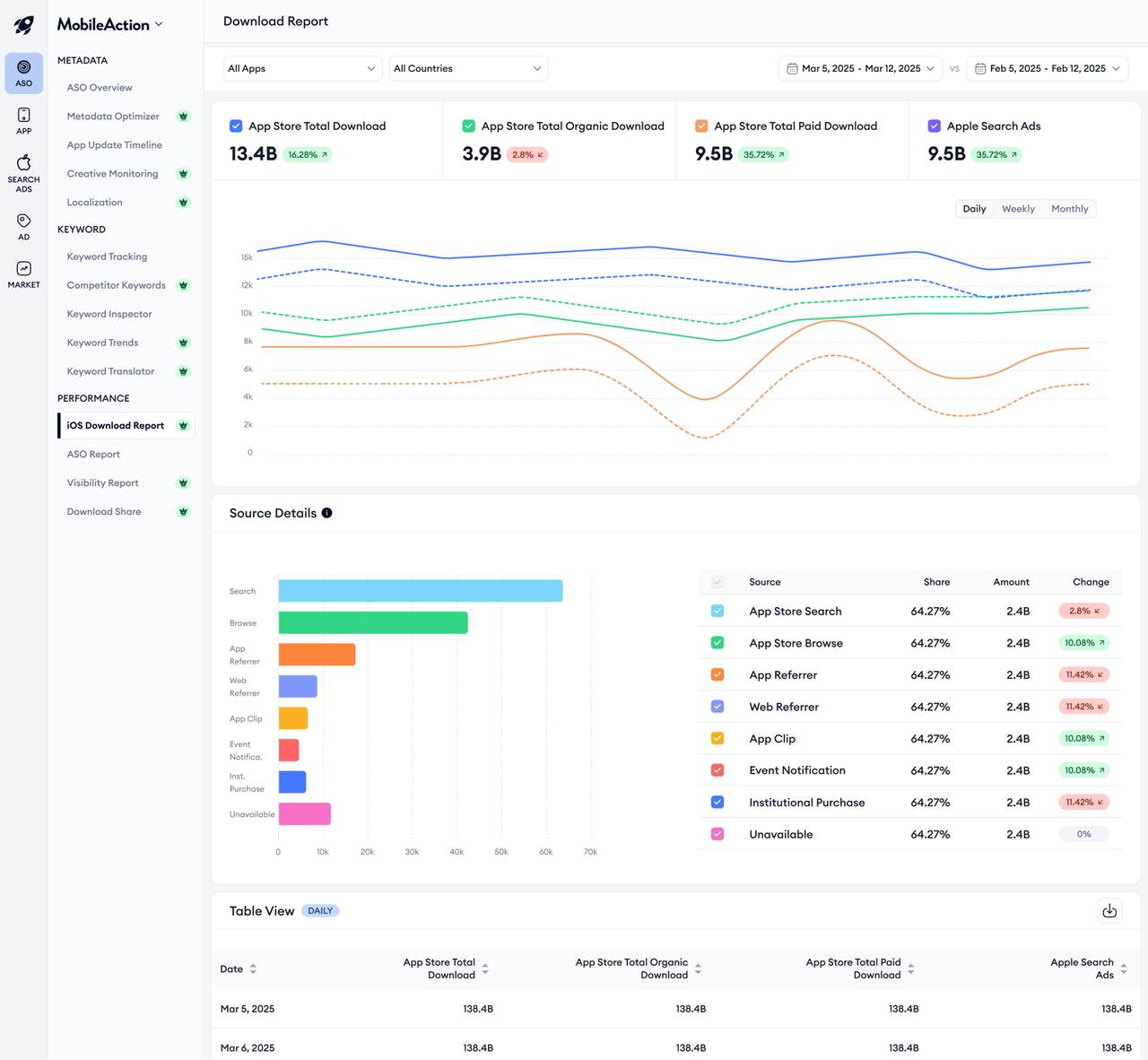Click crown badge next to Download Share
Image resolution: width=1148 pixels, height=1060 pixels.
pos(183,512)
